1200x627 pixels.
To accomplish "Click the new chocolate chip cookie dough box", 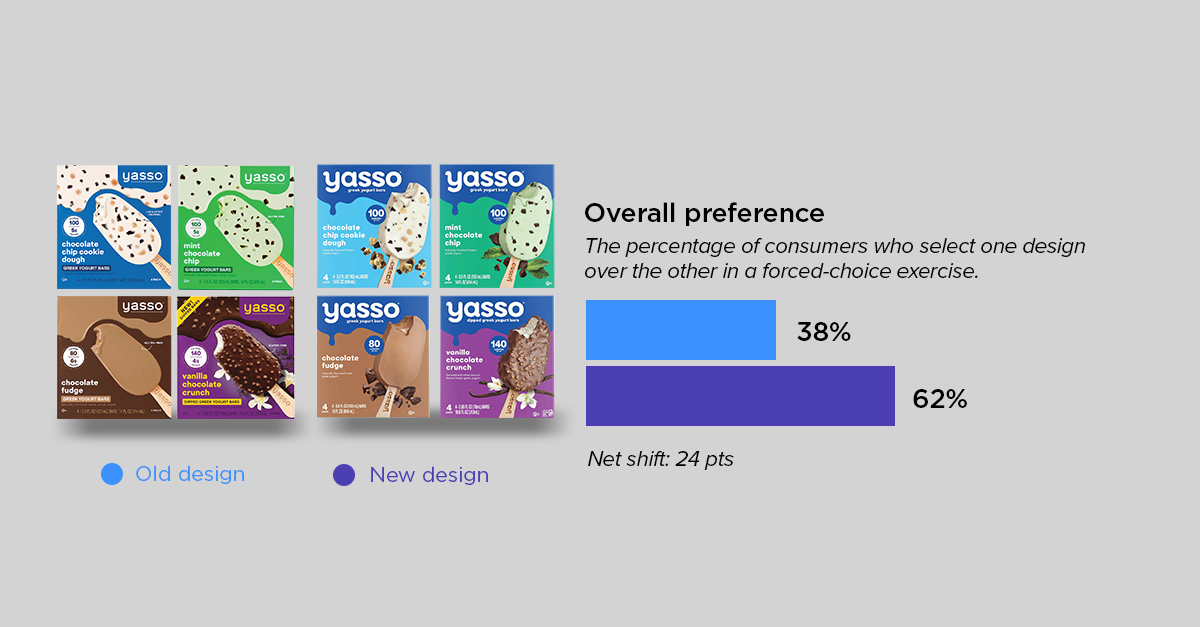I will 374,227.
